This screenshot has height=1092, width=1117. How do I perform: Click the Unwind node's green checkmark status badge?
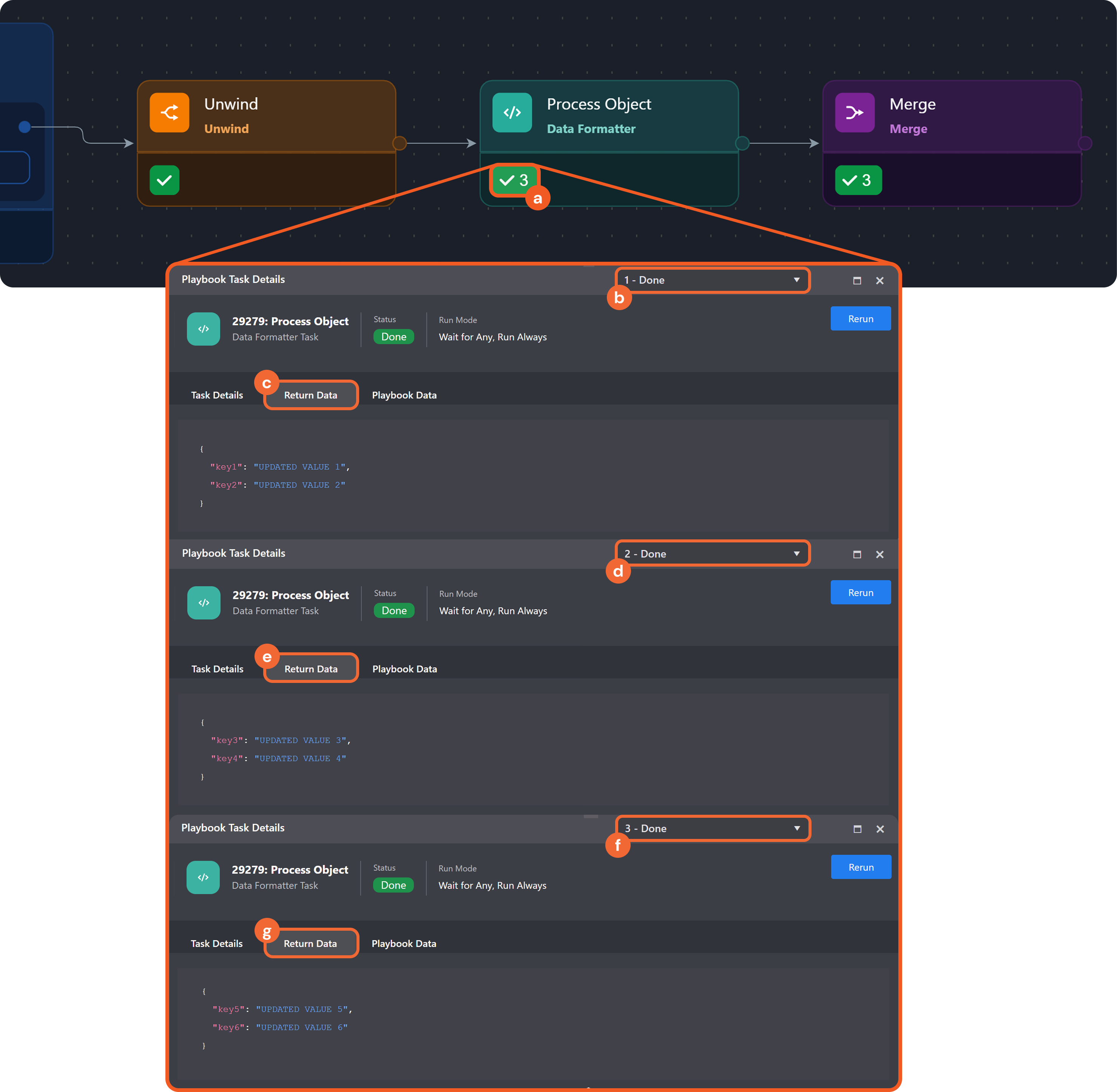coord(165,180)
